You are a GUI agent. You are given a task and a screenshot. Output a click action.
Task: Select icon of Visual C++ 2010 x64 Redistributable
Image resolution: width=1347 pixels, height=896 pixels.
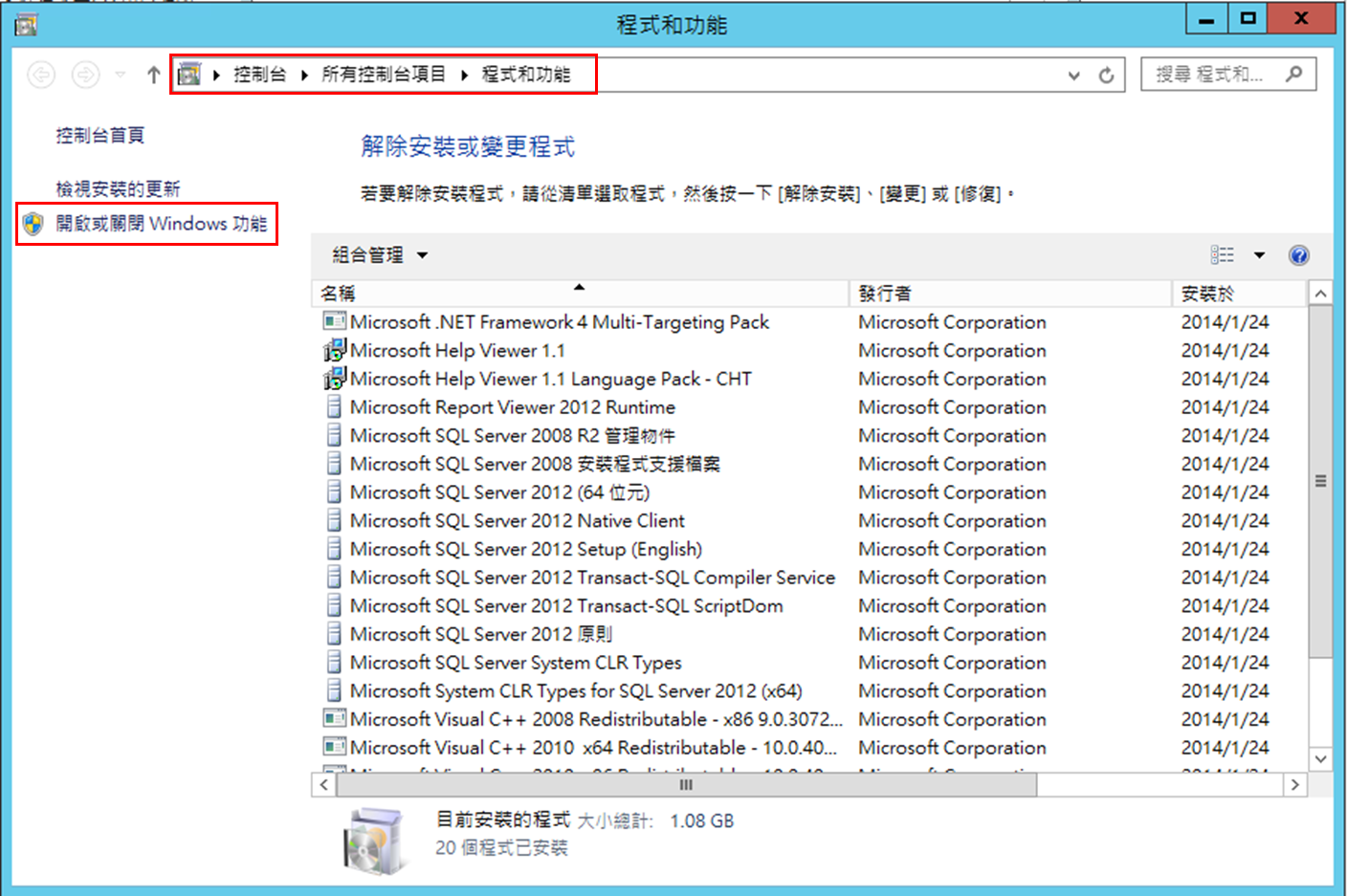334,748
